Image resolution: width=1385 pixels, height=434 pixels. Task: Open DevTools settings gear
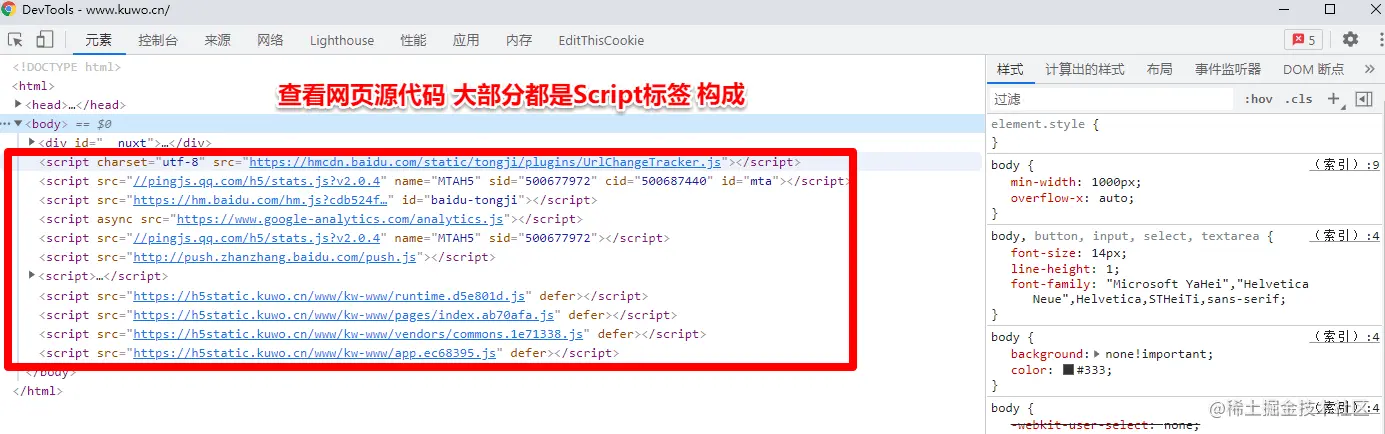(x=1350, y=40)
